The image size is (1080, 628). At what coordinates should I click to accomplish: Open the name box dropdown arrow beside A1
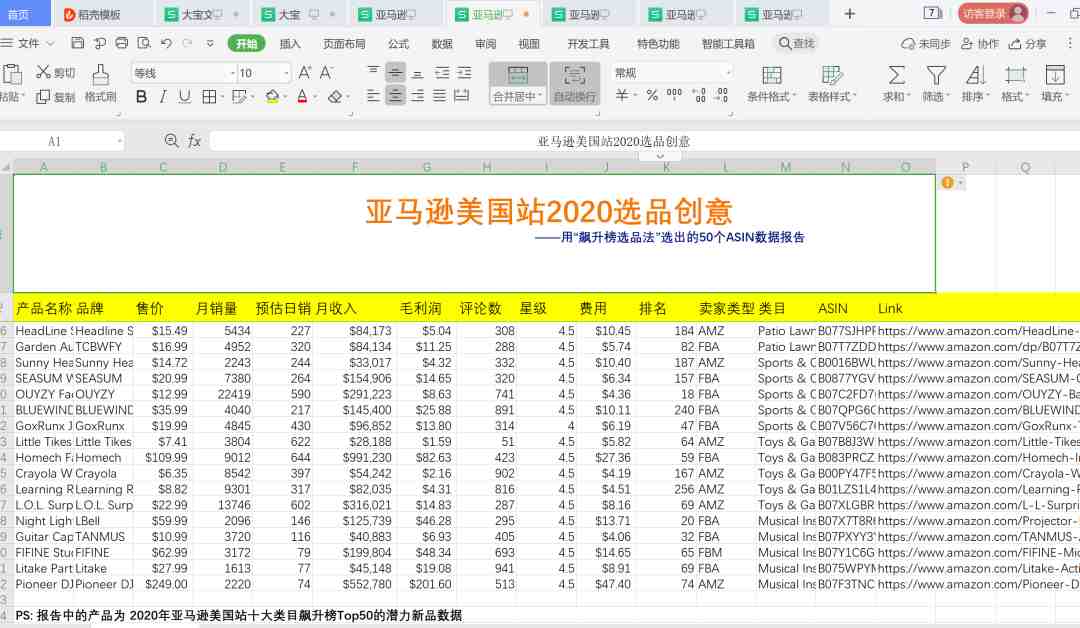point(119,141)
